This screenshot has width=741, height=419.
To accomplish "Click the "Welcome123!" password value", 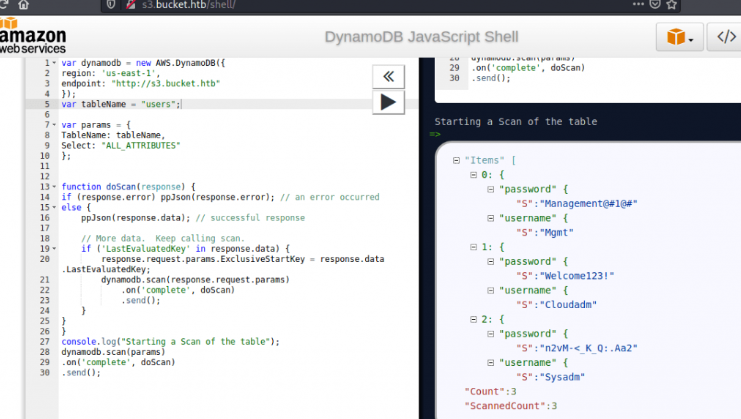I will (577, 276).
